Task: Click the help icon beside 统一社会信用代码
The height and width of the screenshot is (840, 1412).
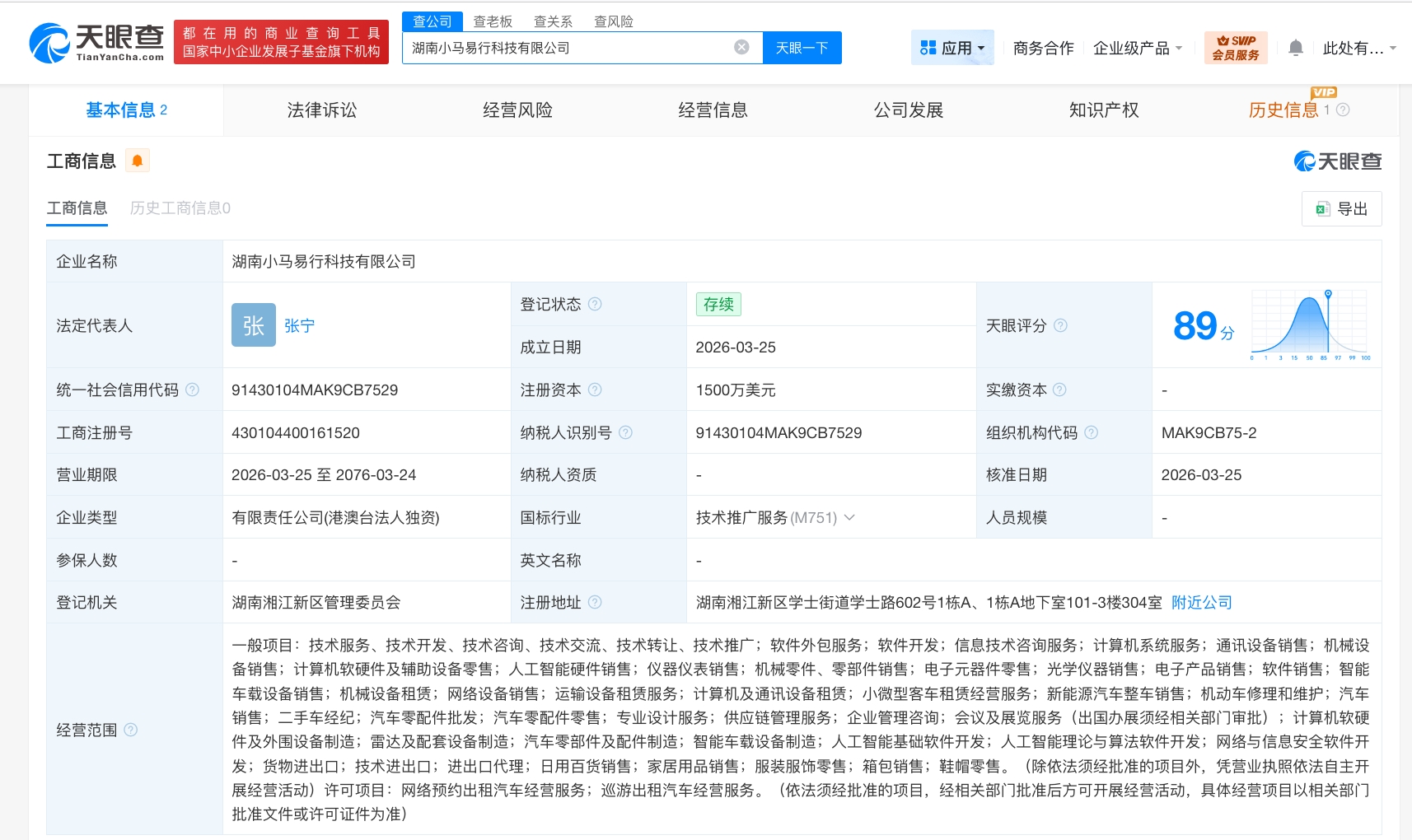Action: click(x=192, y=390)
